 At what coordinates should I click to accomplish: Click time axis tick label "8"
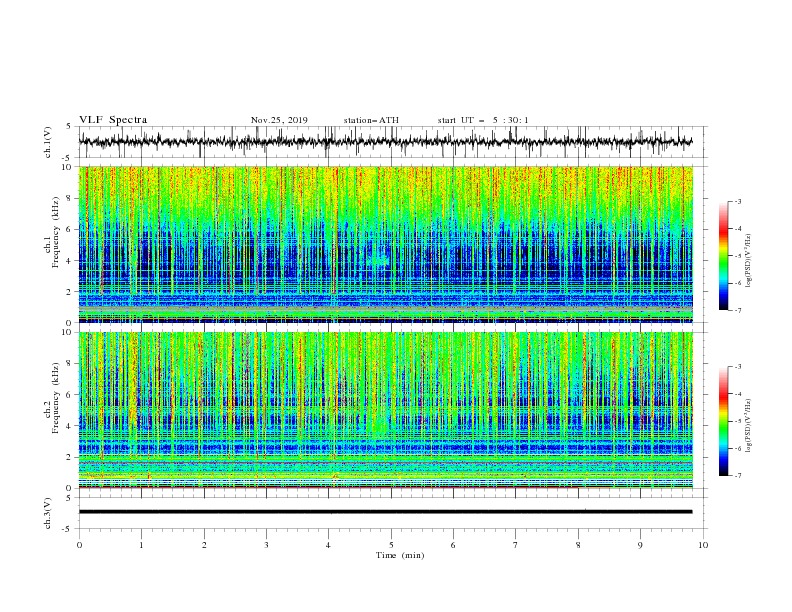pos(578,545)
